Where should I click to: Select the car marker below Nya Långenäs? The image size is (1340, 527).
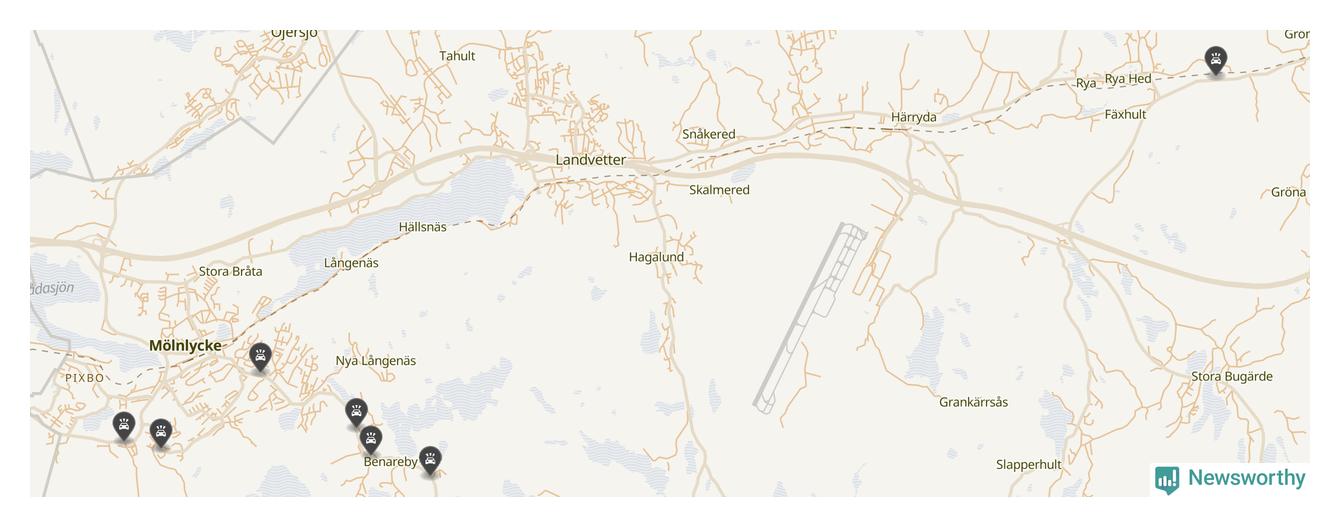click(x=356, y=412)
